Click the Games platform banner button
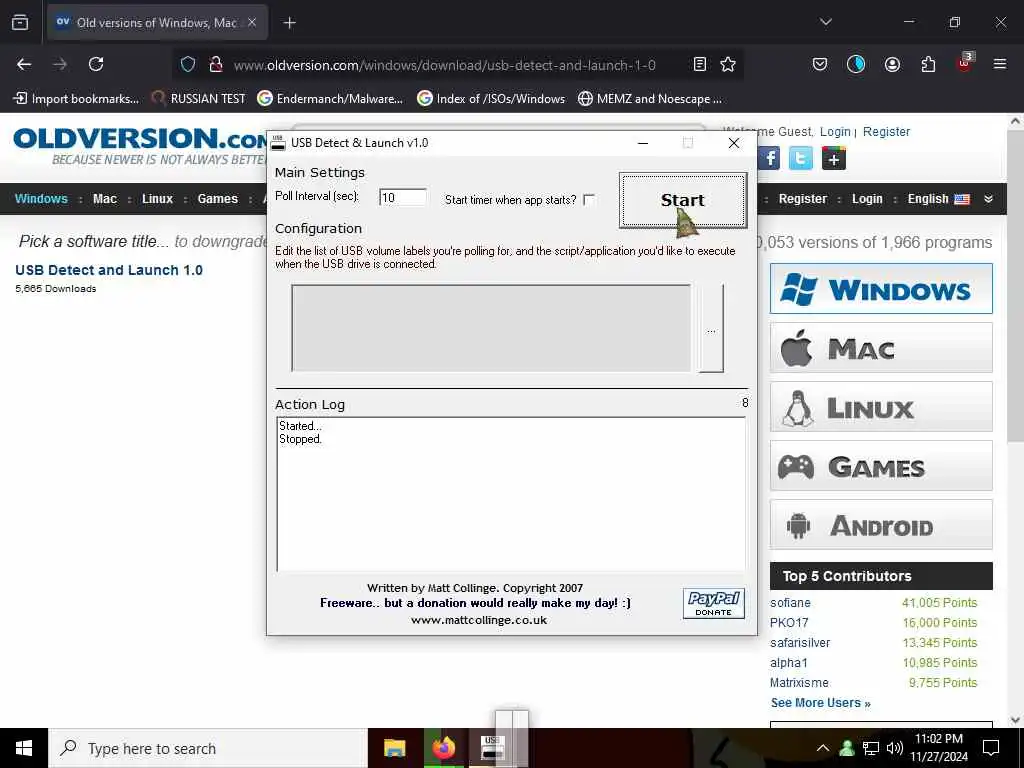Viewport: 1024px width, 768px height. [881, 466]
